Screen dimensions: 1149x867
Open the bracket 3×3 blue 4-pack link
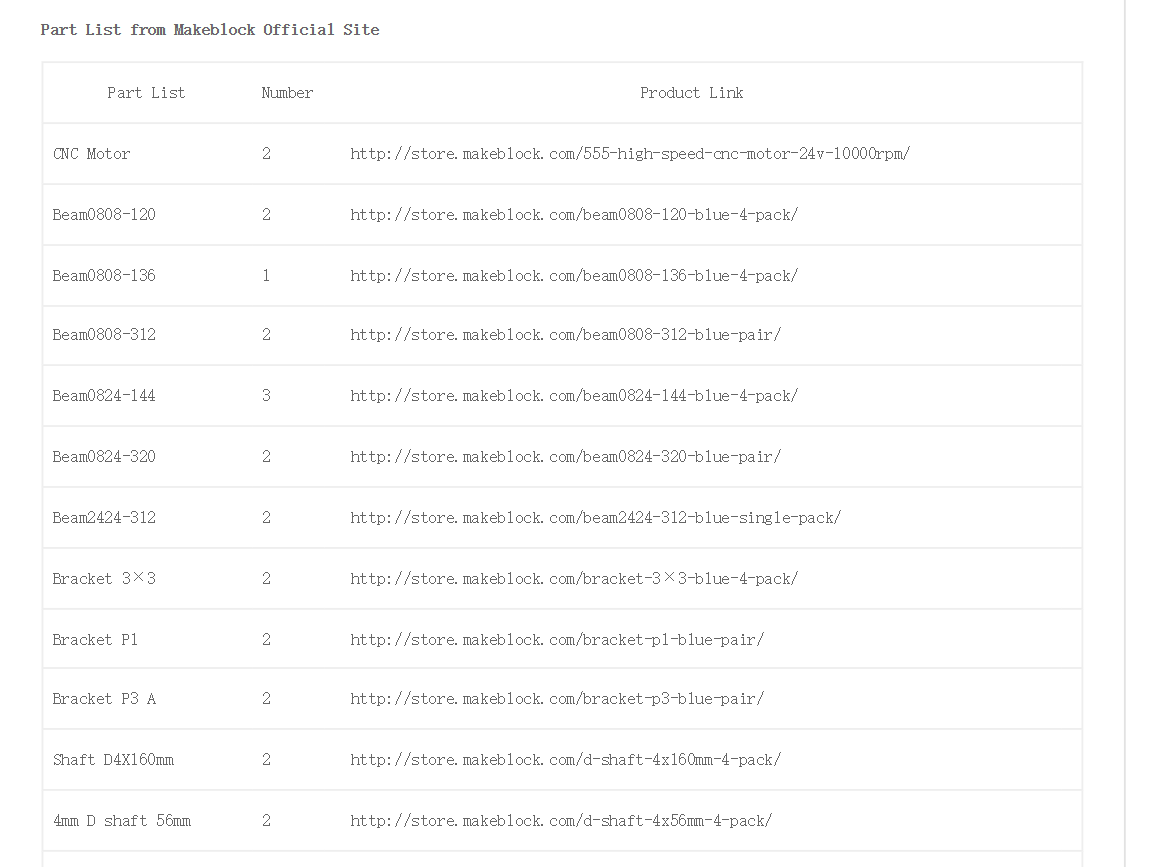tap(573, 579)
